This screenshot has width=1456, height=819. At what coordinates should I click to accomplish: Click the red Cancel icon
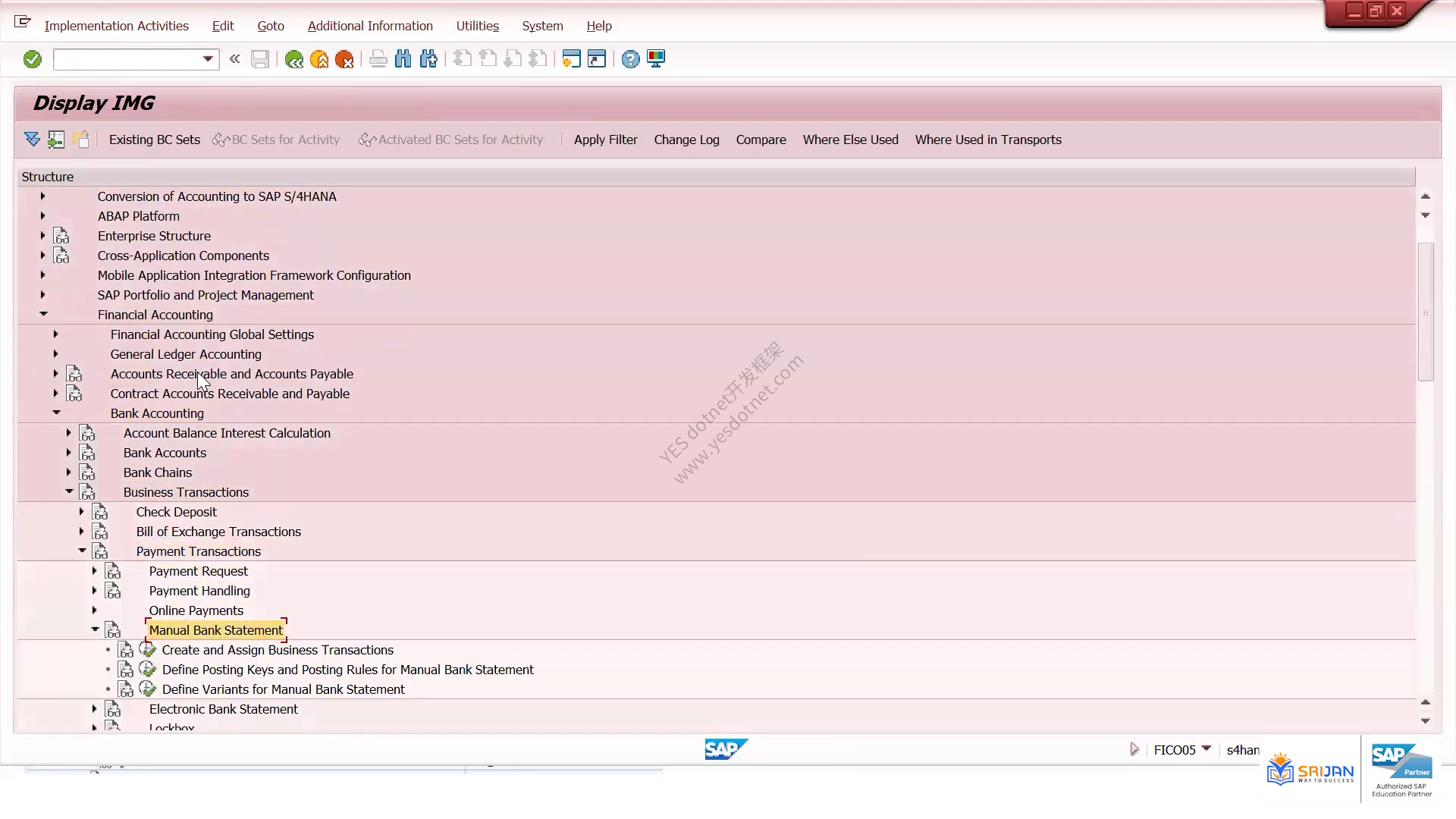(x=344, y=59)
